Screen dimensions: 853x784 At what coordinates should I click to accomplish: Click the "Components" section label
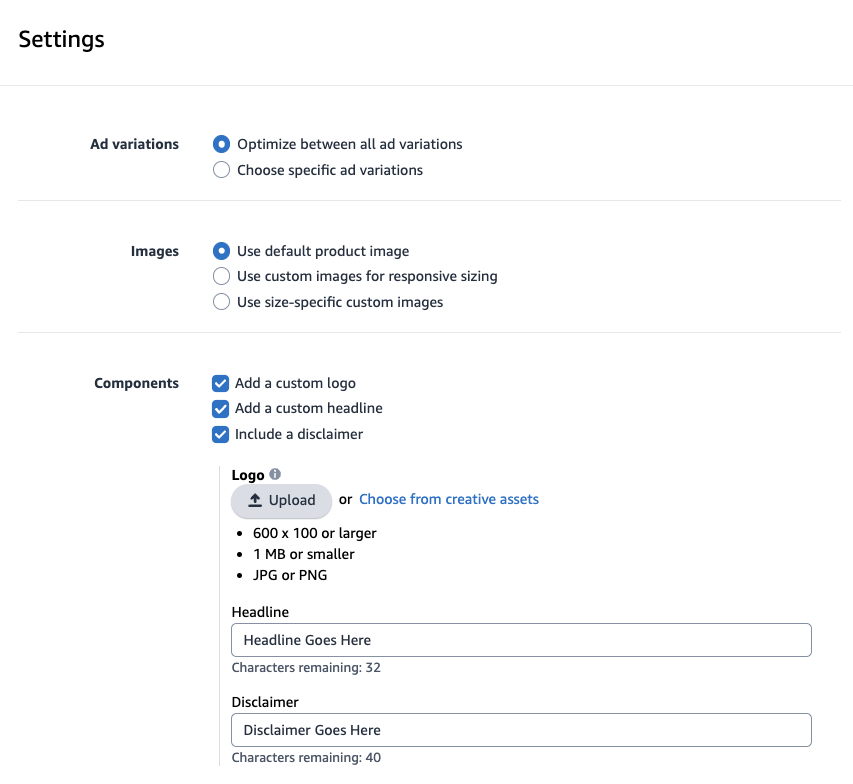coord(136,383)
